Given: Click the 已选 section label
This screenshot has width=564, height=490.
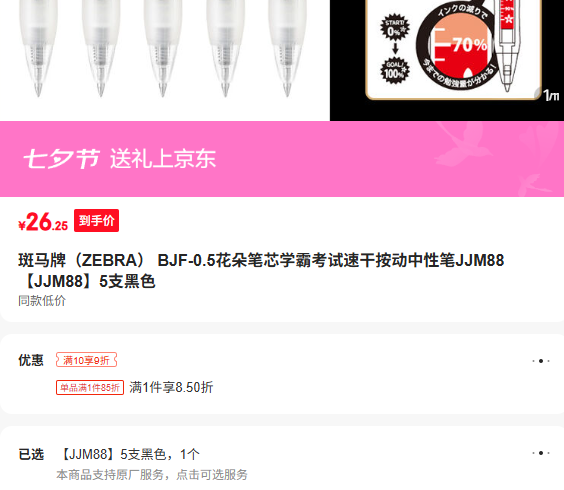Looking at the screenshot, I should 31,454.
